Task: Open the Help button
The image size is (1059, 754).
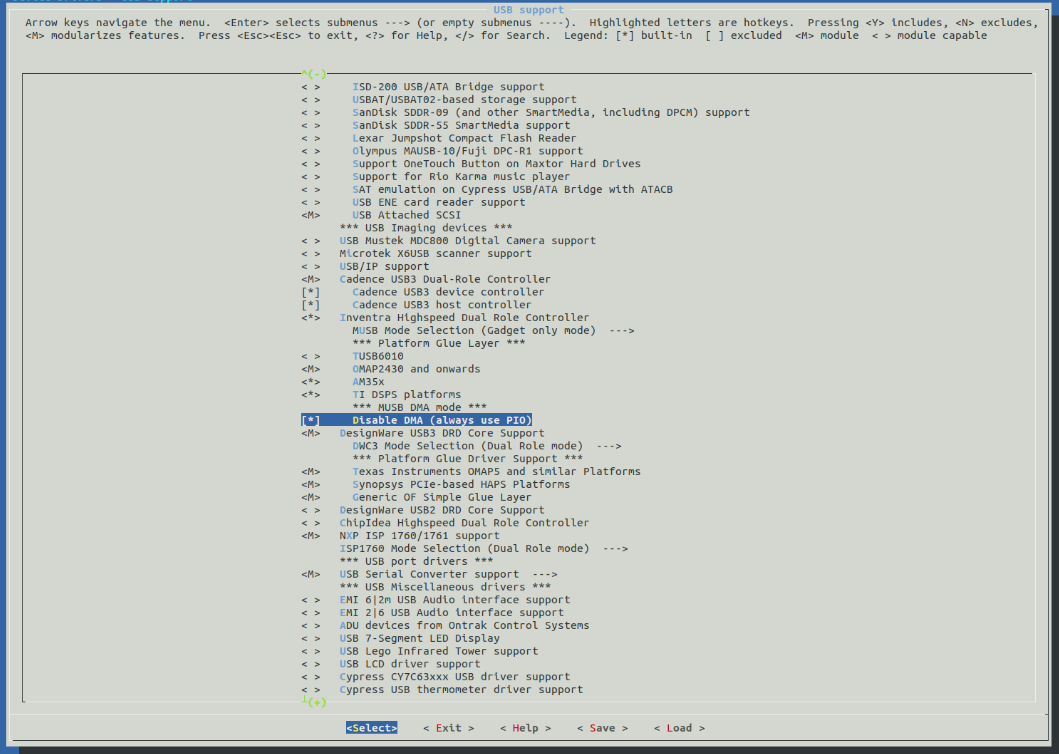Action: [525, 728]
